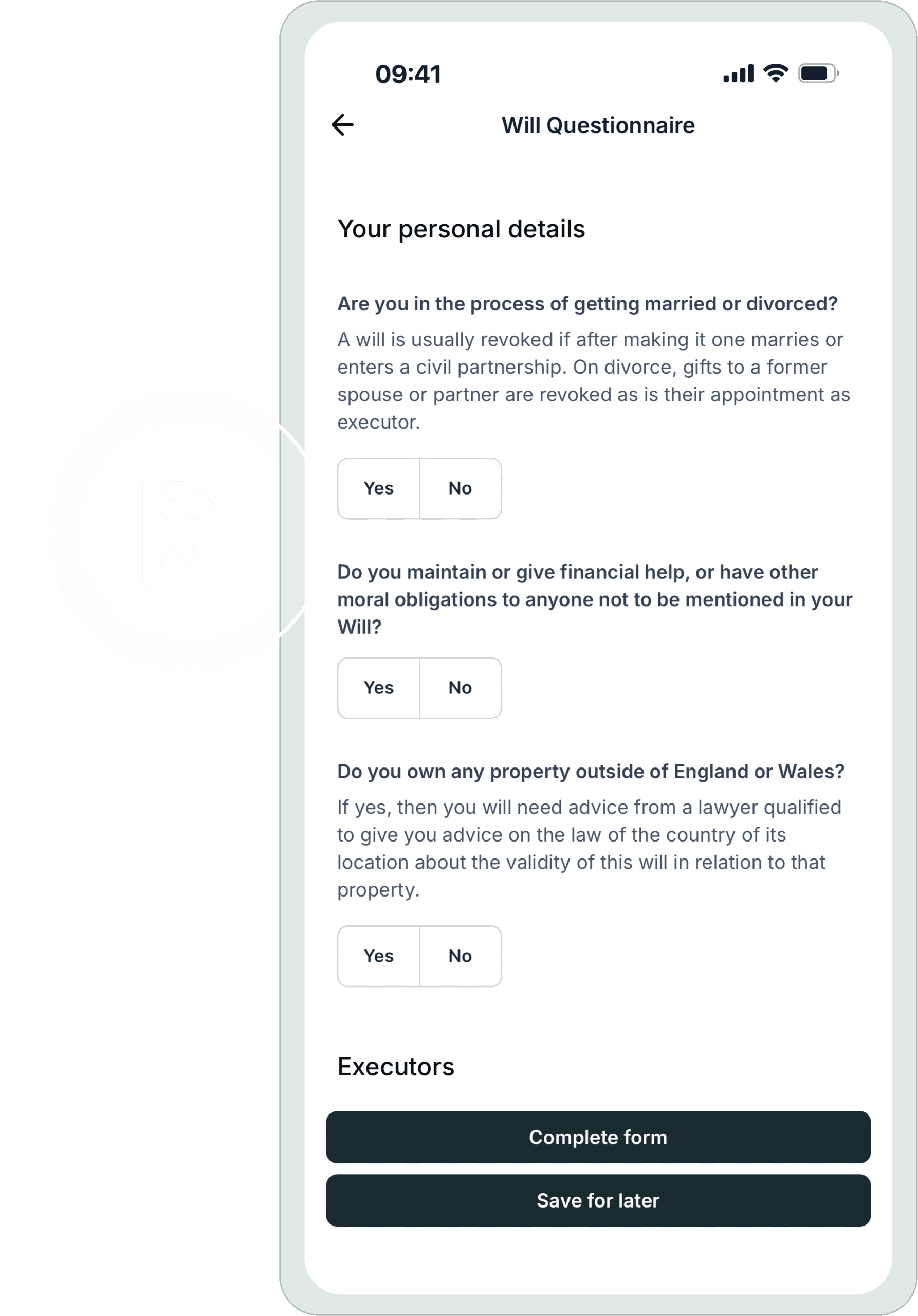Viewport: 918px width, 1316px height.
Task: Tap the back arrow to leave the questionnaire
Action: (342, 125)
